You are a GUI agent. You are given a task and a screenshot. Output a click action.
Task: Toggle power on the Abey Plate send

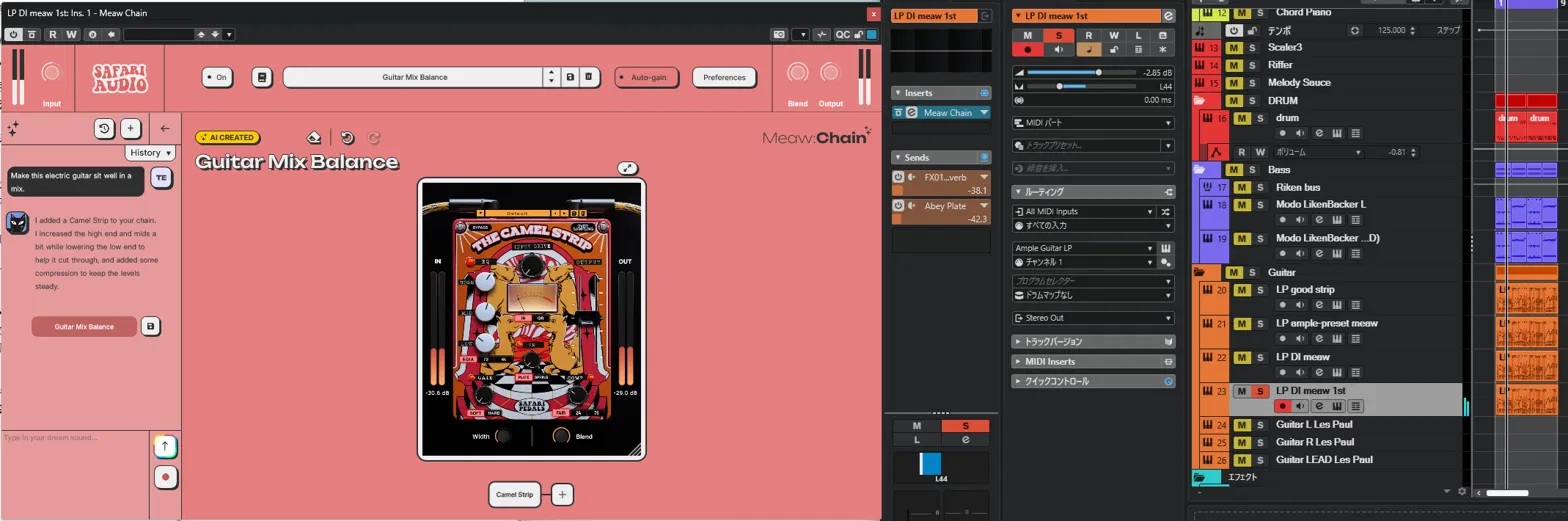tap(898, 205)
